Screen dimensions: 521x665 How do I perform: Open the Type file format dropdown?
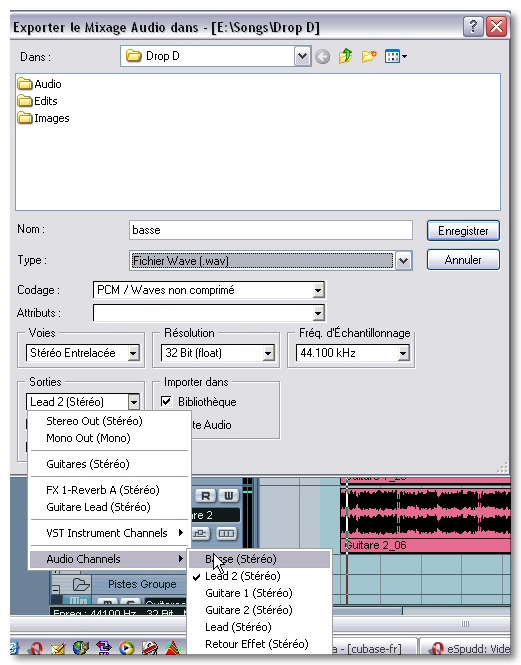[x=403, y=260]
